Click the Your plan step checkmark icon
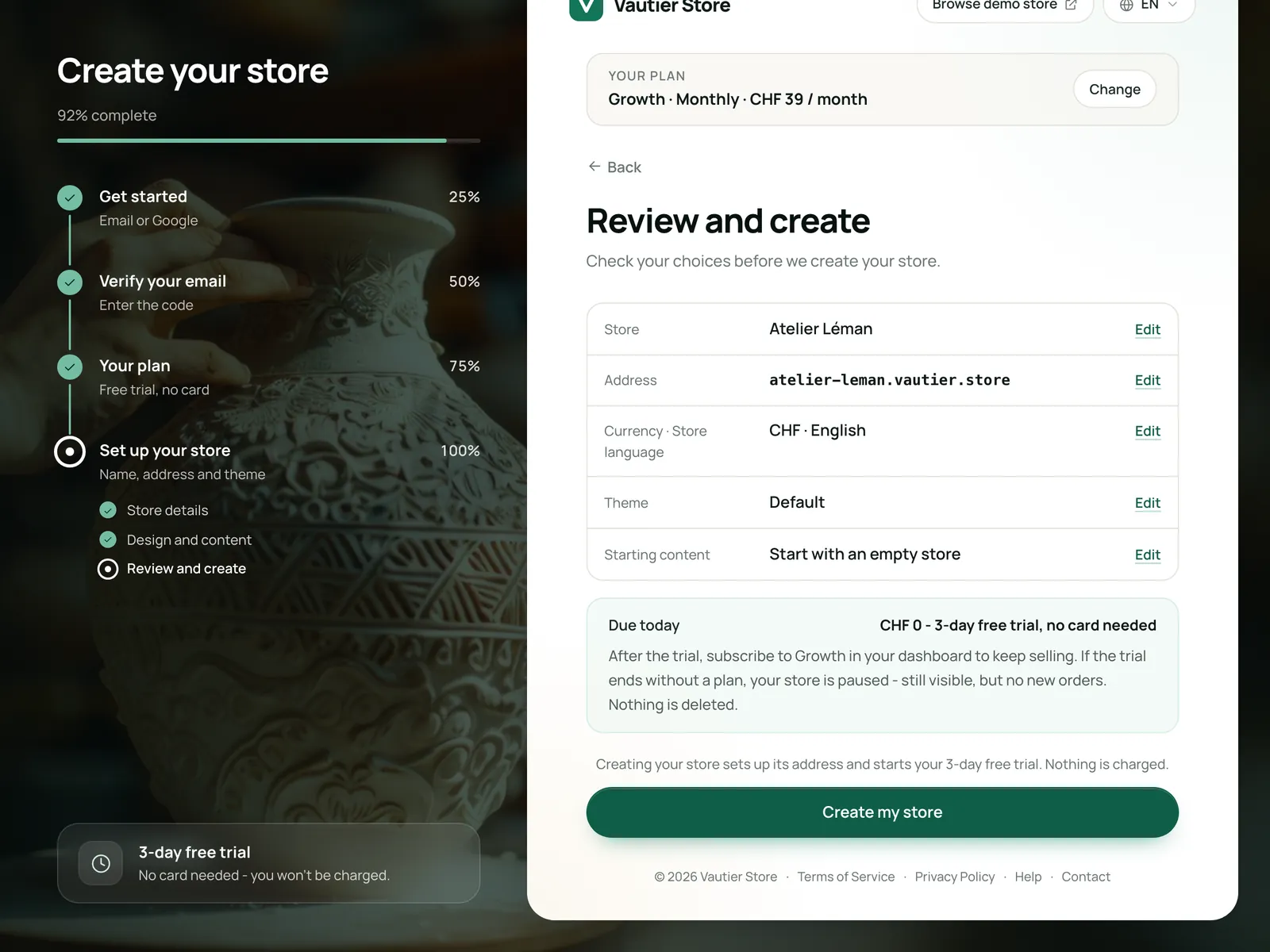 click(x=70, y=367)
